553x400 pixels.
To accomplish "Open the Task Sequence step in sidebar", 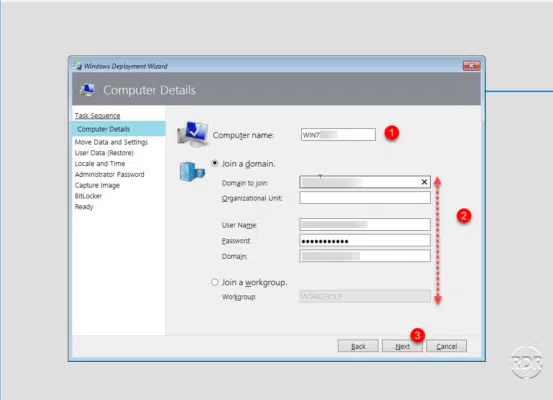I will pyautogui.click(x=97, y=116).
